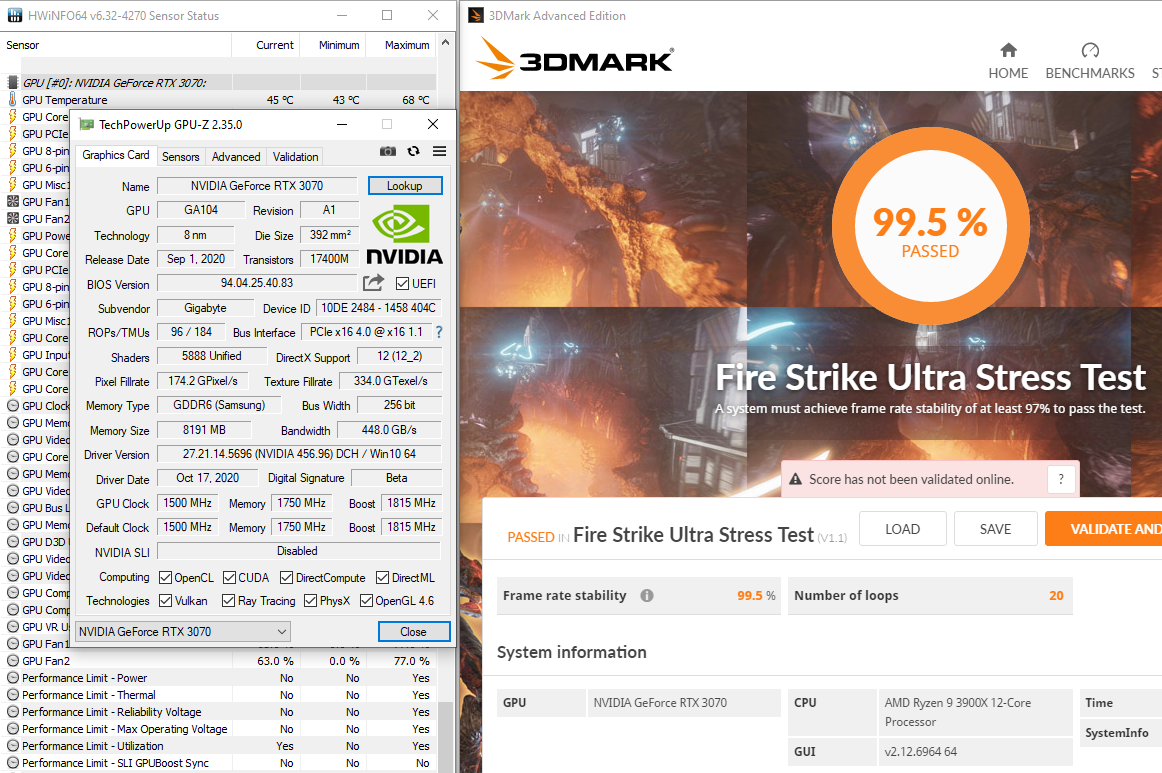This screenshot has width=1162, height=773.
Task: Click the Performance Limit - Thermal row icon
Action: click(x=13, y=694)
